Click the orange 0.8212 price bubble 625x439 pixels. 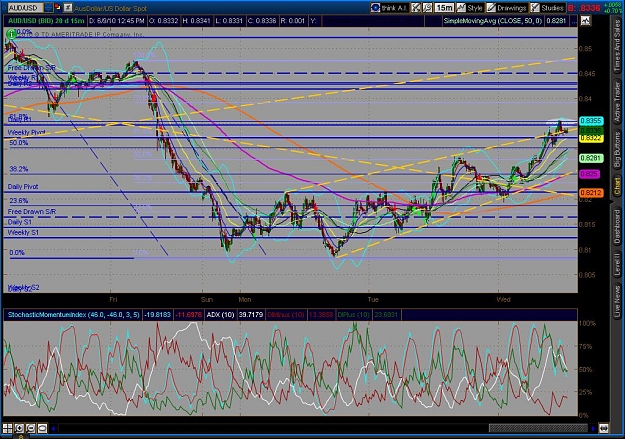[x=591, y=193]
